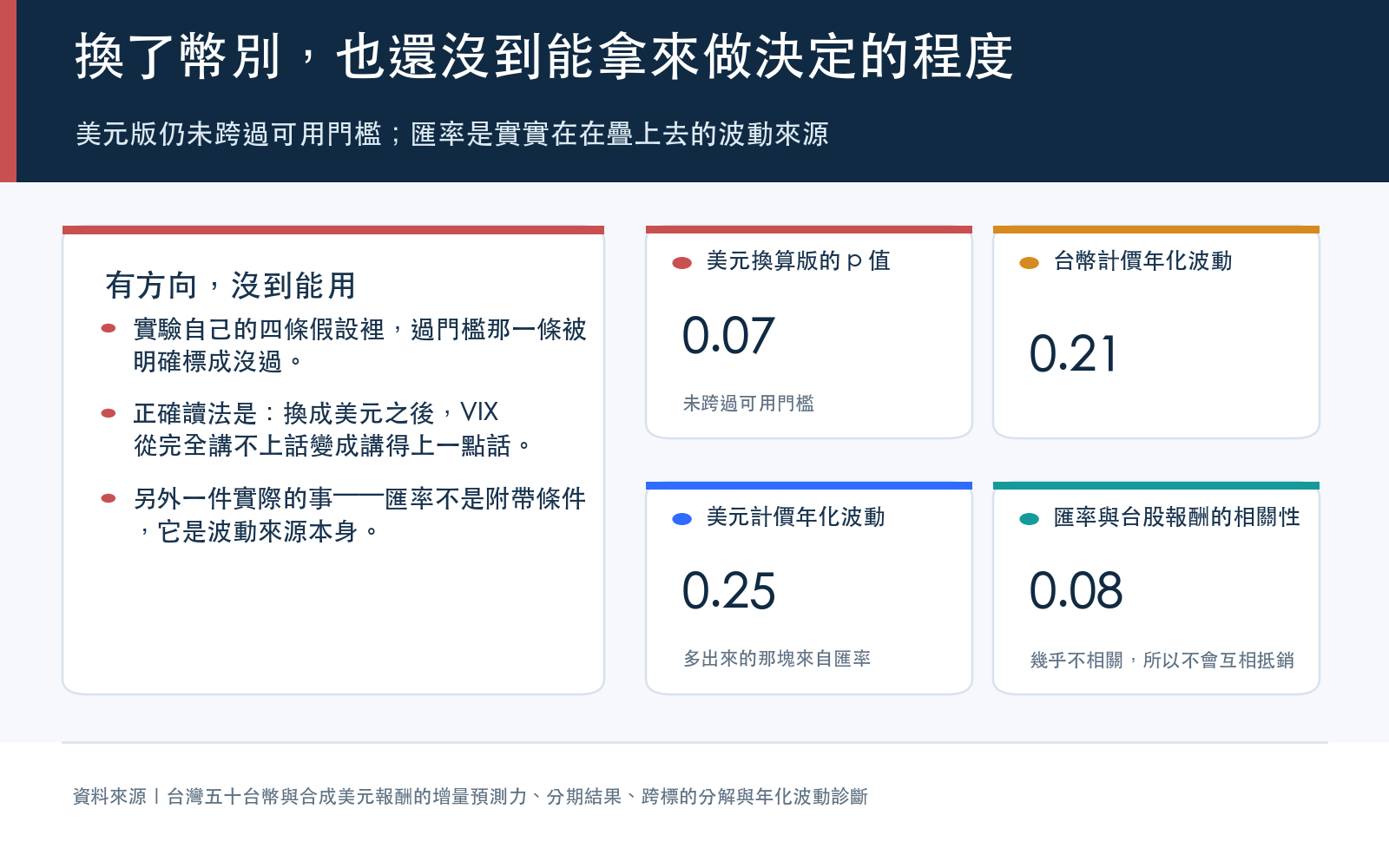Viewport: 1389px width, 868px height.
Task: Click the red bullet dot beside 另外一件實際的事
Action: [x=109, y=498]
